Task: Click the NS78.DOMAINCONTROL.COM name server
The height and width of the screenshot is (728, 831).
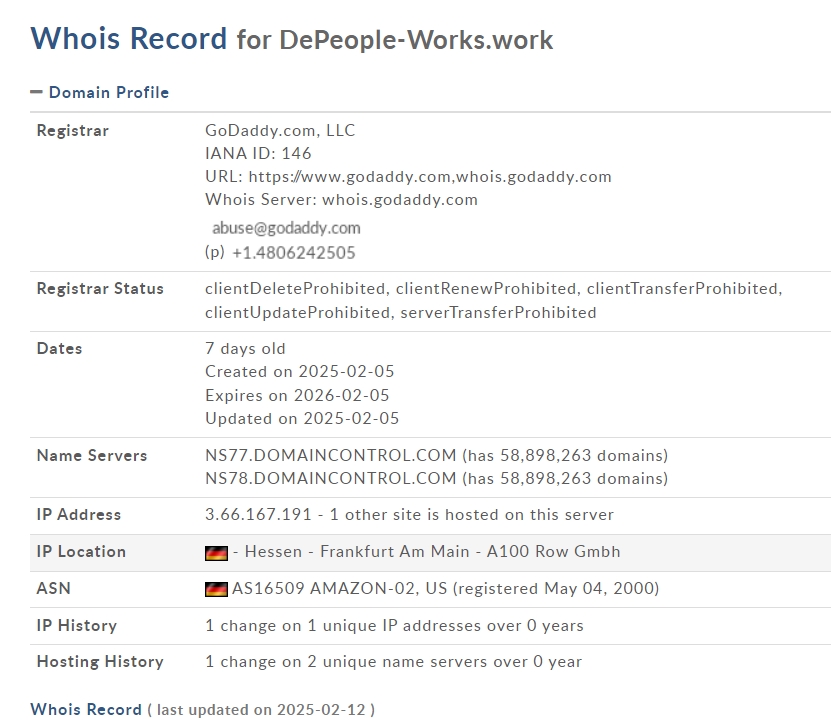Action: pos(331,478)
